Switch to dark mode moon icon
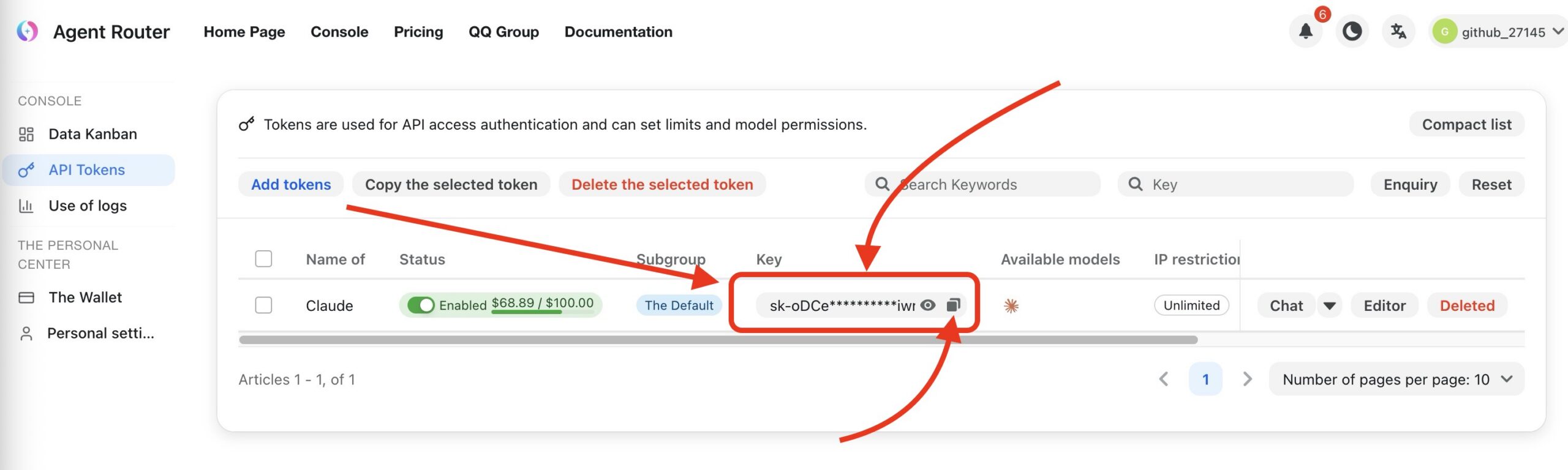The height and width of the screenshot is (470, 1568). coord(1352,32)
